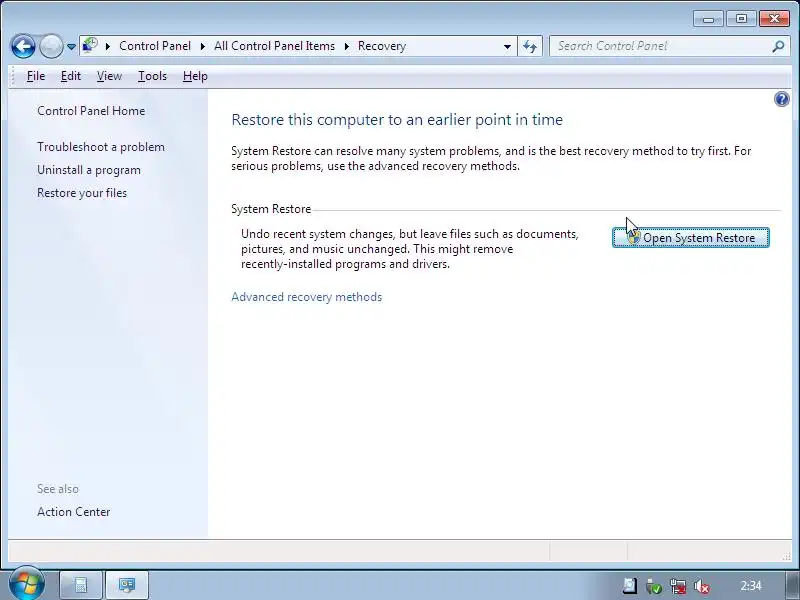Click the network disconnected tray icon
Viewport: 800px width, 600px height.
678,586
